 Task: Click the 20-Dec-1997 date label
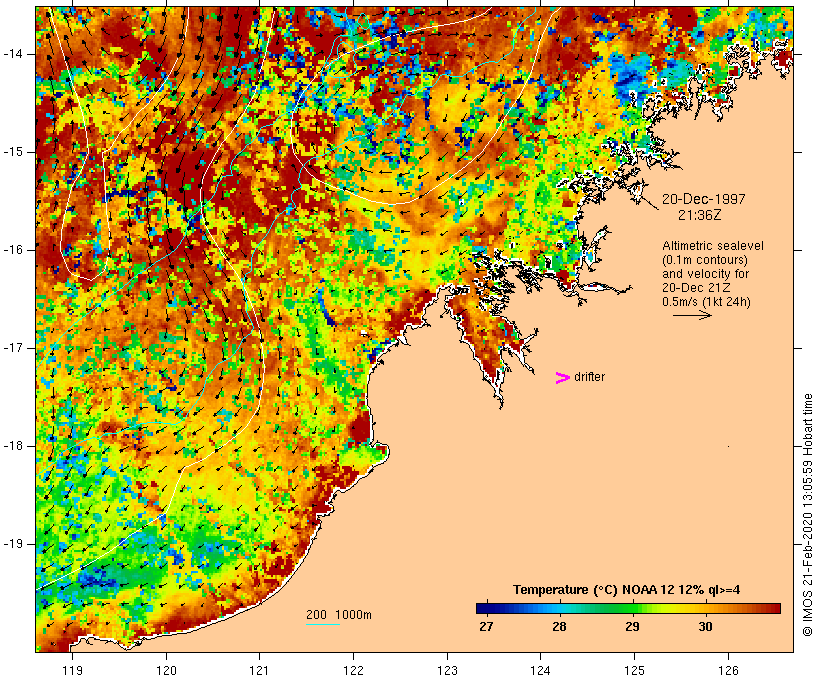tap(703, 199)
